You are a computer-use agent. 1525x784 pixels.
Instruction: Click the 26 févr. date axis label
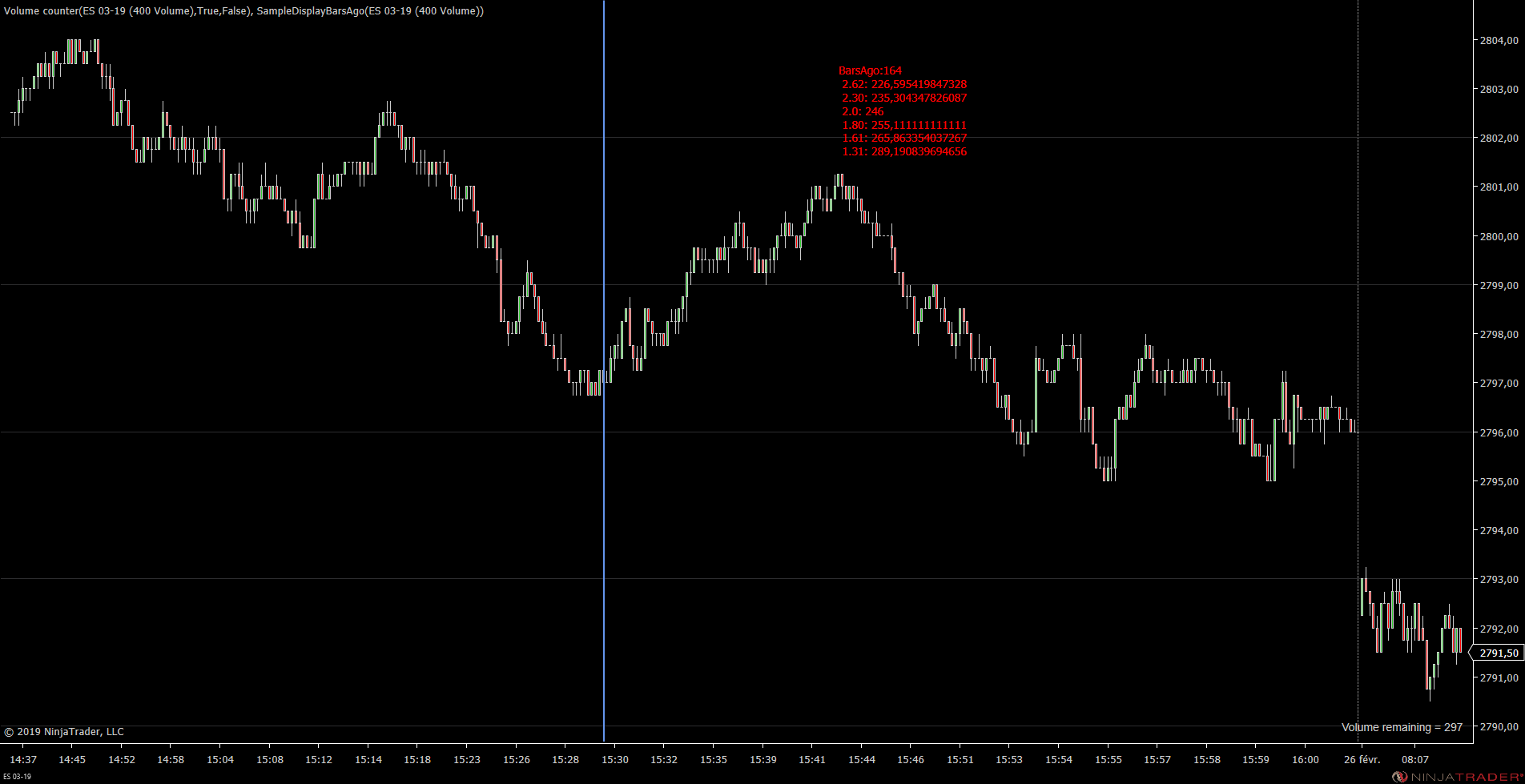coord(1362,759)
